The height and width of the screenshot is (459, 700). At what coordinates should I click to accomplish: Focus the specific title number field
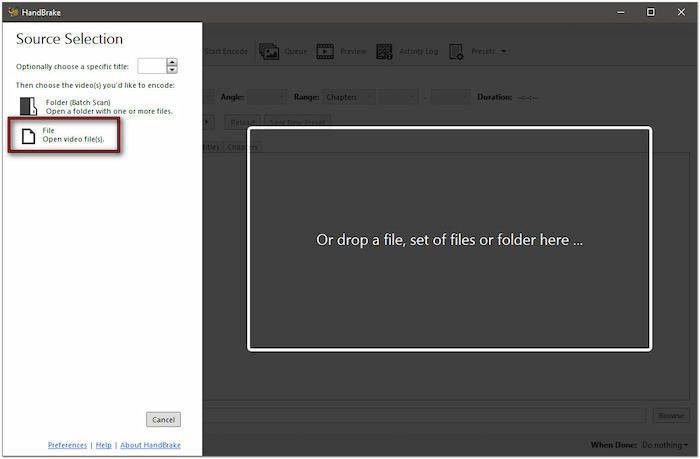point(152,66)
